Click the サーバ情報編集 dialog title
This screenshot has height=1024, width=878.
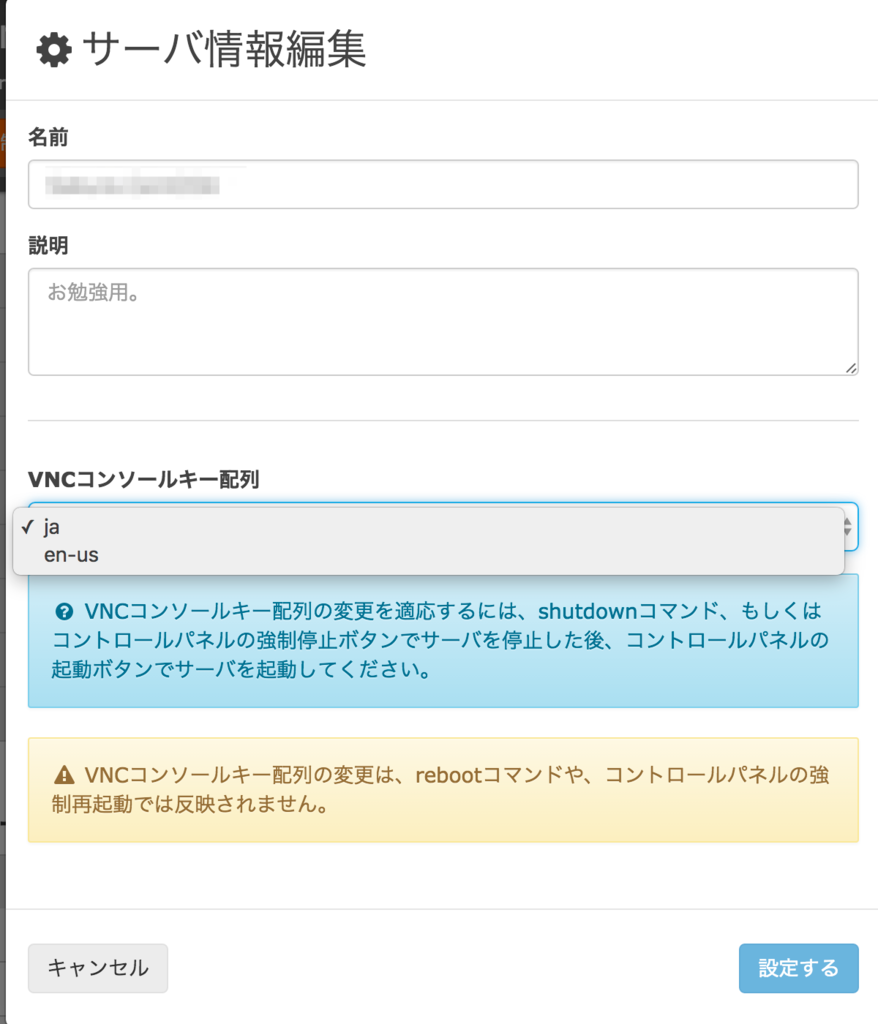pyautogui.click(x=224, y=50)
